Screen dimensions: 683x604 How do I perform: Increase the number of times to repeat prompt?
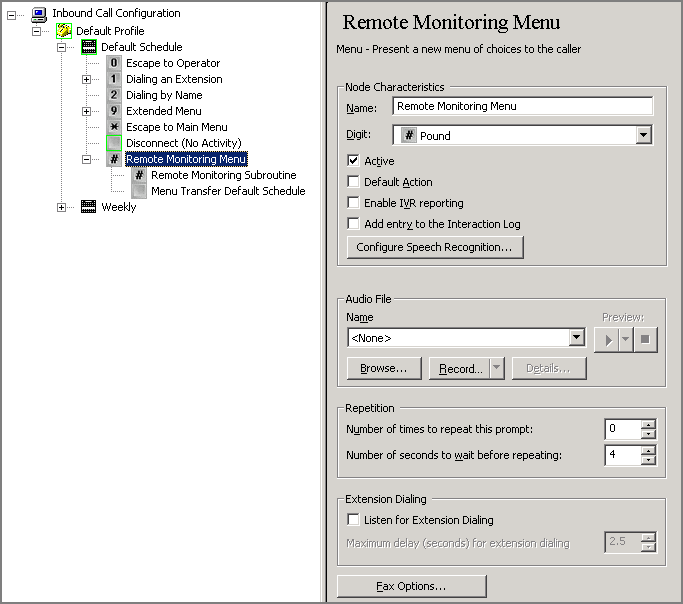click(x=648, y=425)
